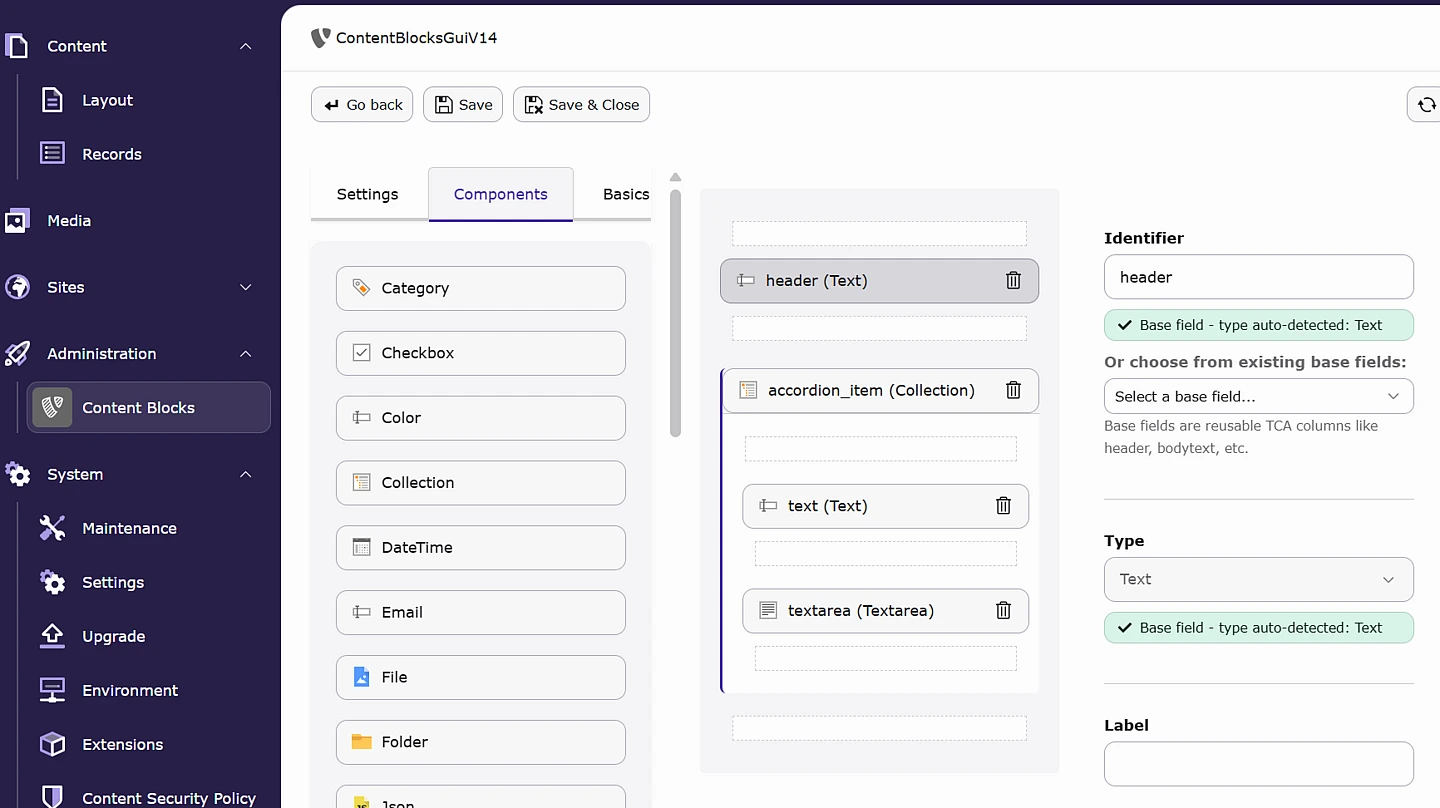1440x808 pixels.
Task: Click the Sites globe icon
Action: tap(17, 287)
